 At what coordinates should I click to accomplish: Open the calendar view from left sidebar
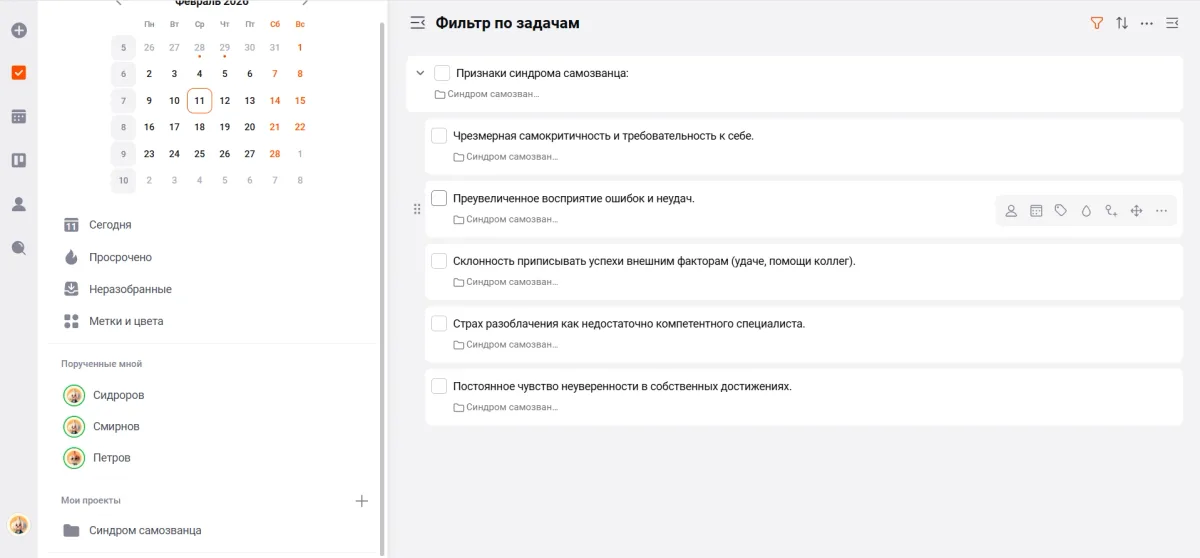pyautogui.click(x=18, y=117)
